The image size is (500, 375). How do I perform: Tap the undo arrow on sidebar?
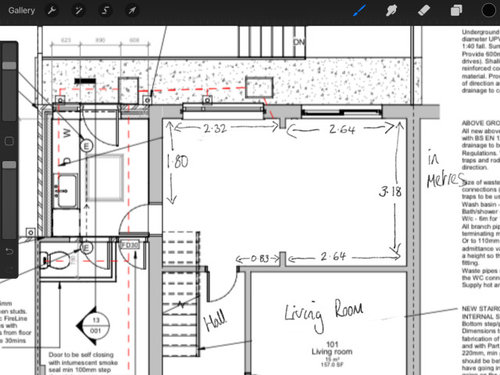(9, 251)
